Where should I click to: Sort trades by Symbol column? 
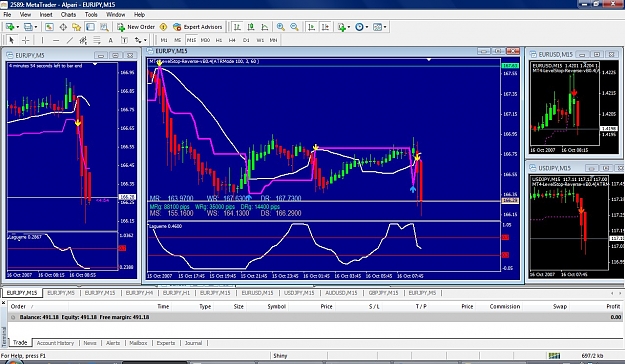tap(276, 306)
